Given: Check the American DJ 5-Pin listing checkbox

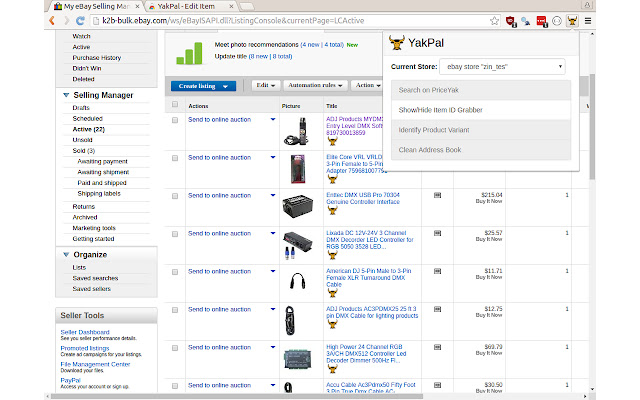Looking at the screenshot, I should pos(175,272).
